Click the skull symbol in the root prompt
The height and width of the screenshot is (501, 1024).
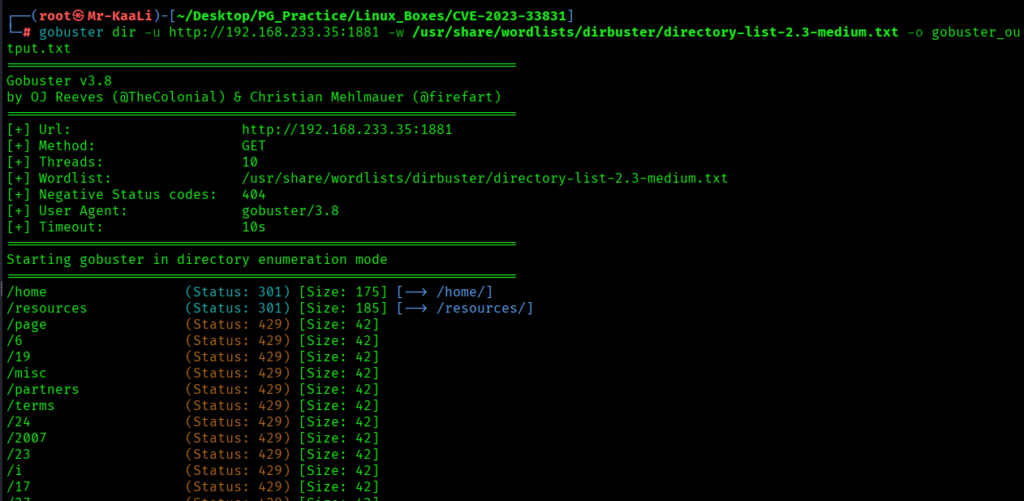79,14
